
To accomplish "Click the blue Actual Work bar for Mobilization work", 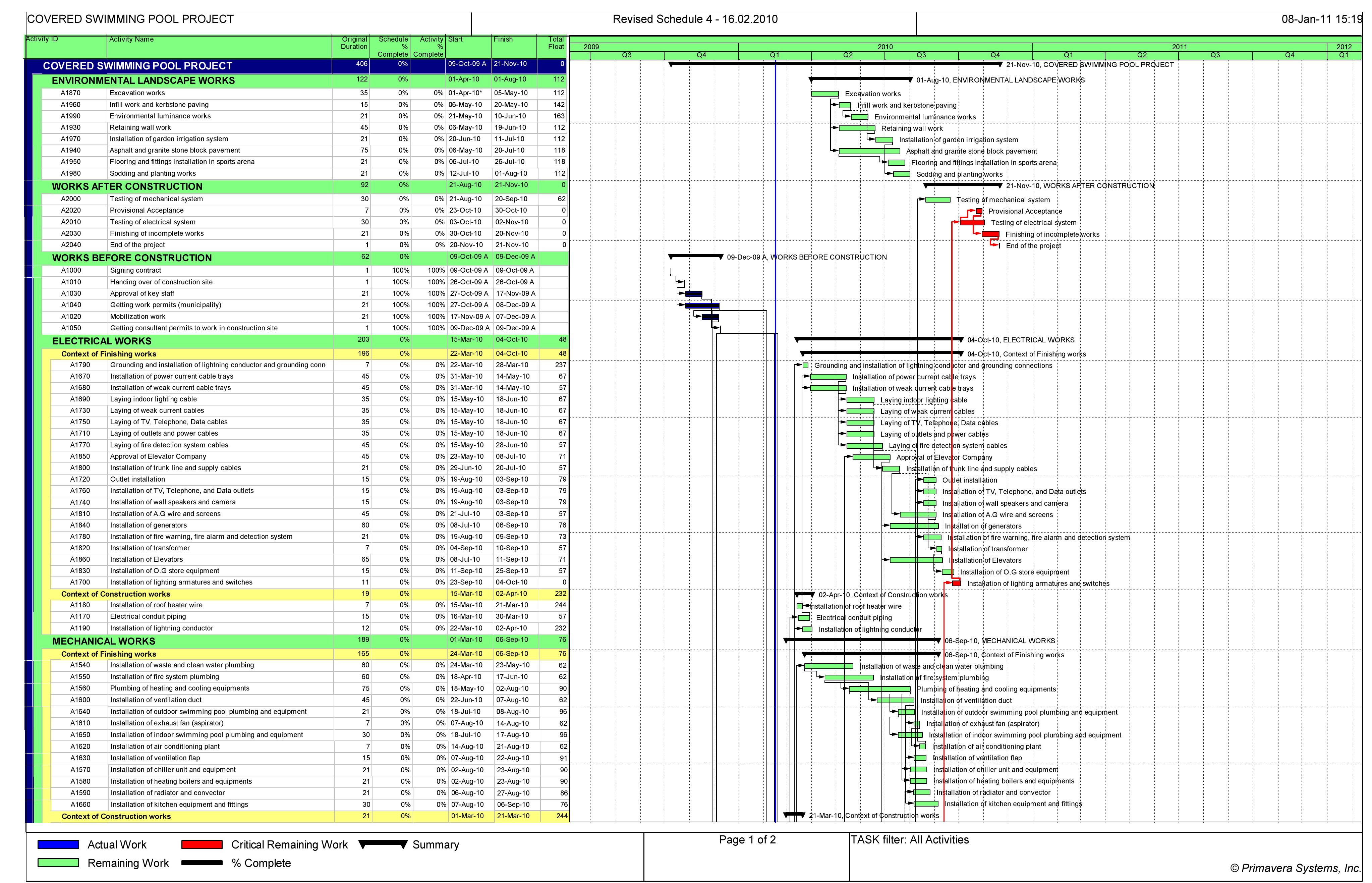I will coord(710,317).
